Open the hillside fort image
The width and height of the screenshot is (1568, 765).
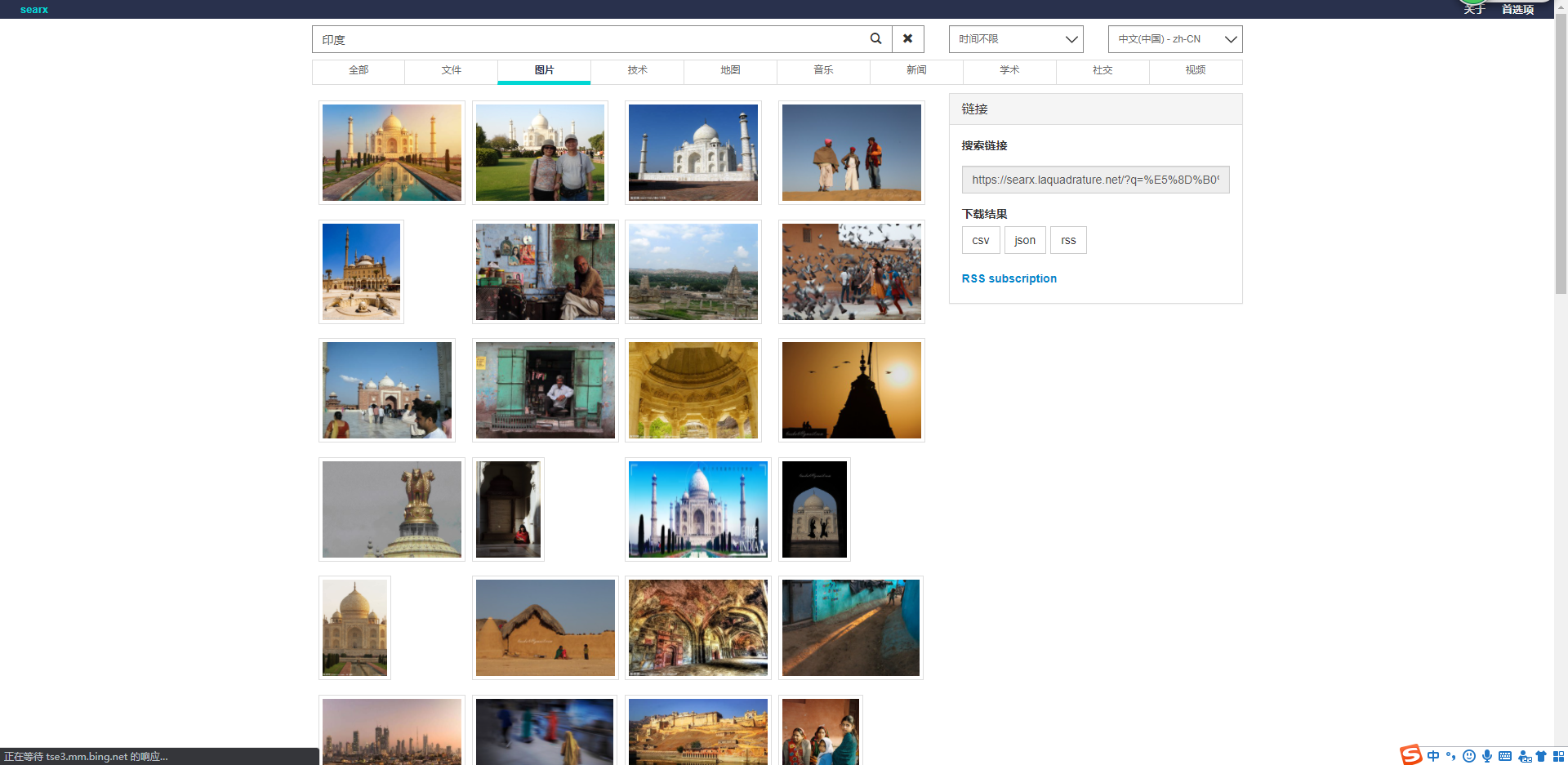[x=698, y=732]
